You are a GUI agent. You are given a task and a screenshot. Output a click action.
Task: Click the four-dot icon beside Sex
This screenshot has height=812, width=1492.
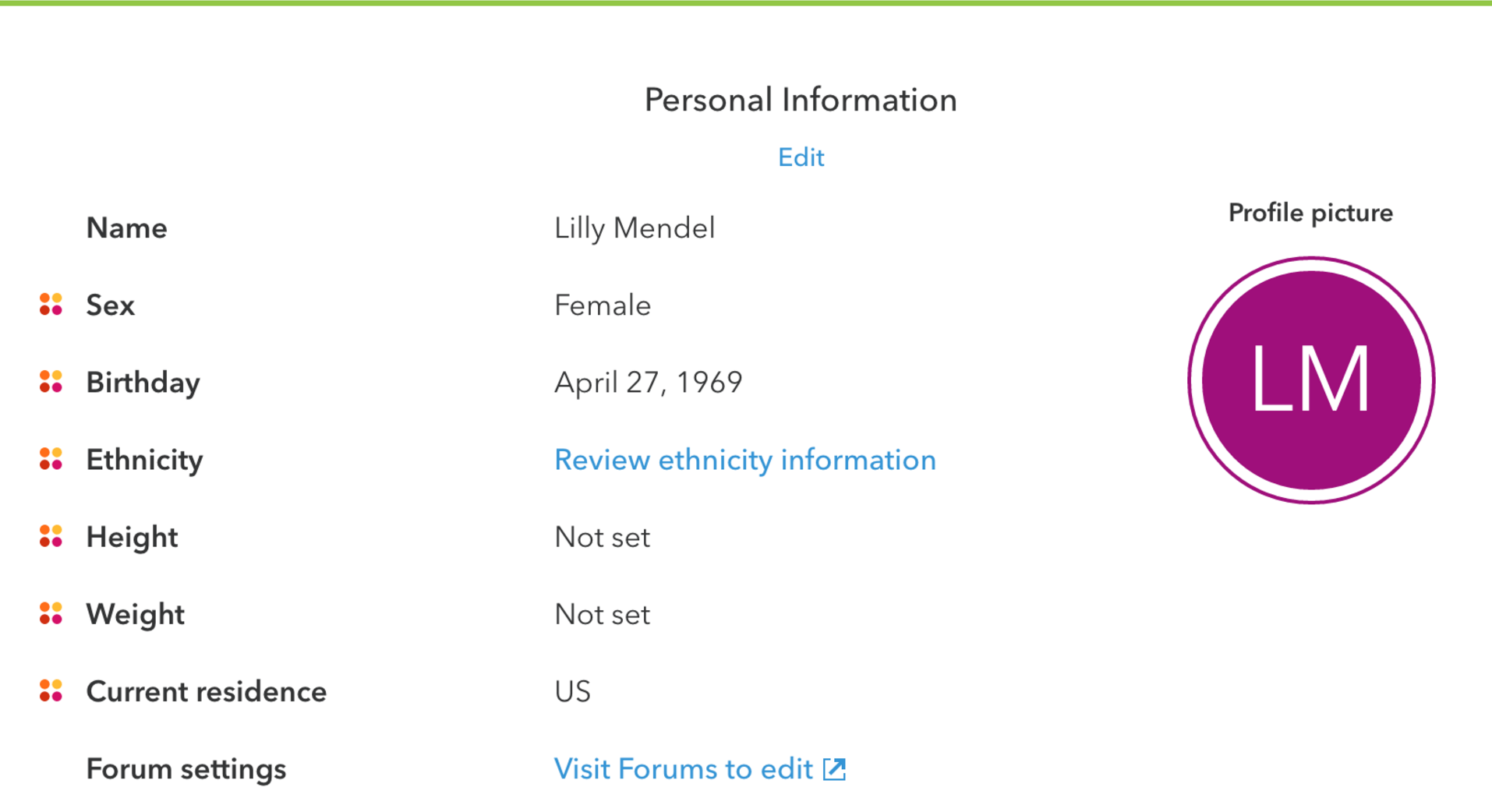tap(51, 305)
